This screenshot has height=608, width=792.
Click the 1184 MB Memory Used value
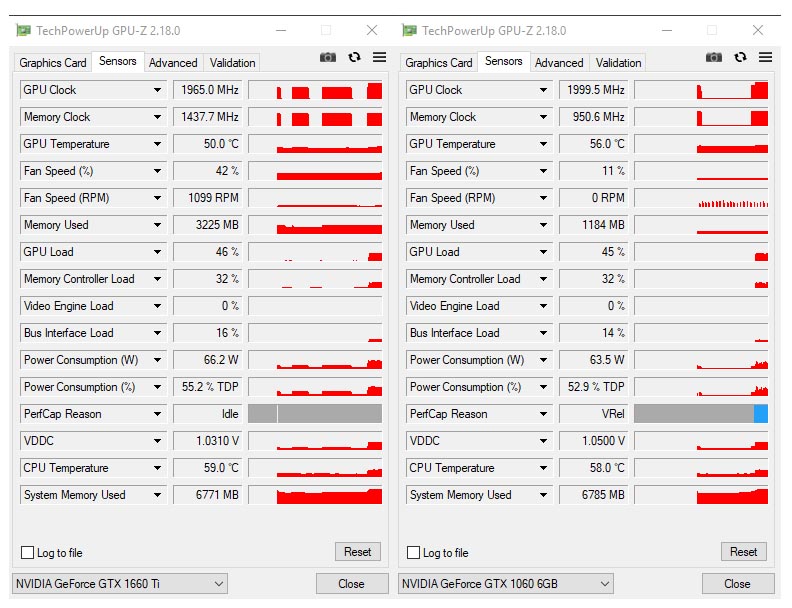click(594, 225)
